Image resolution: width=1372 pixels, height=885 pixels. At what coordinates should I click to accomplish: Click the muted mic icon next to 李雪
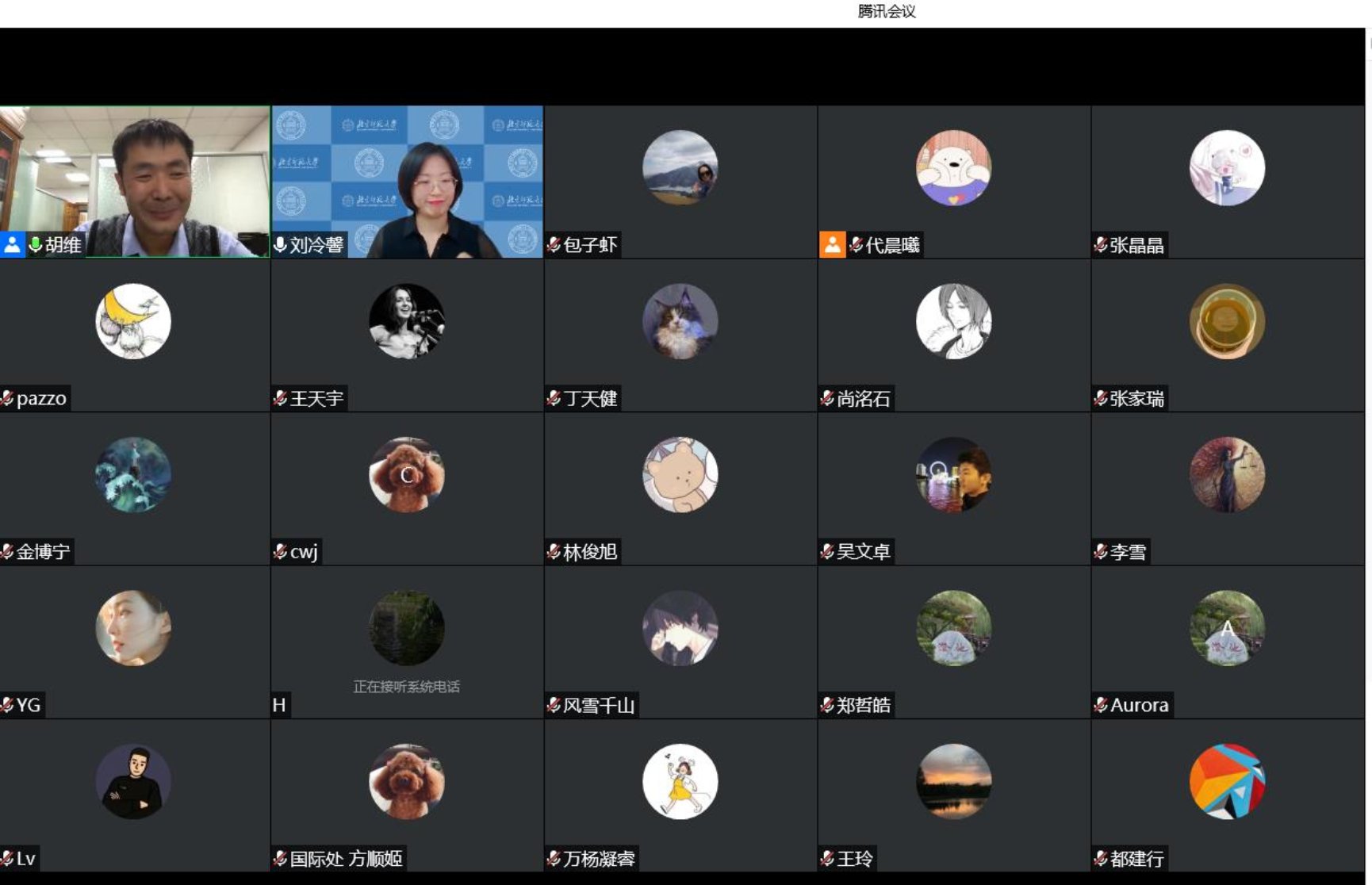(x=1101, y=552)
